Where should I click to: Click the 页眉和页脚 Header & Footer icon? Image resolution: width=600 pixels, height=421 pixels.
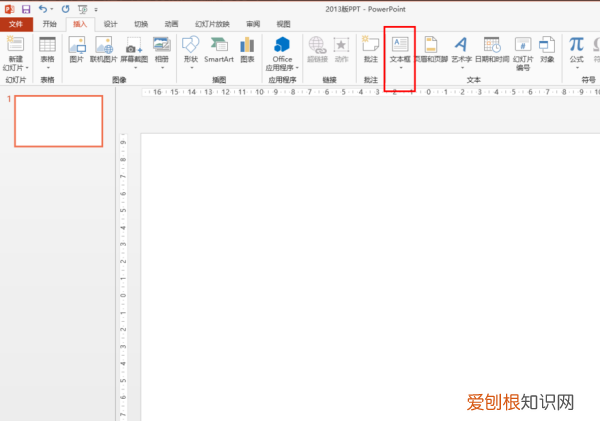click(431, 44)
